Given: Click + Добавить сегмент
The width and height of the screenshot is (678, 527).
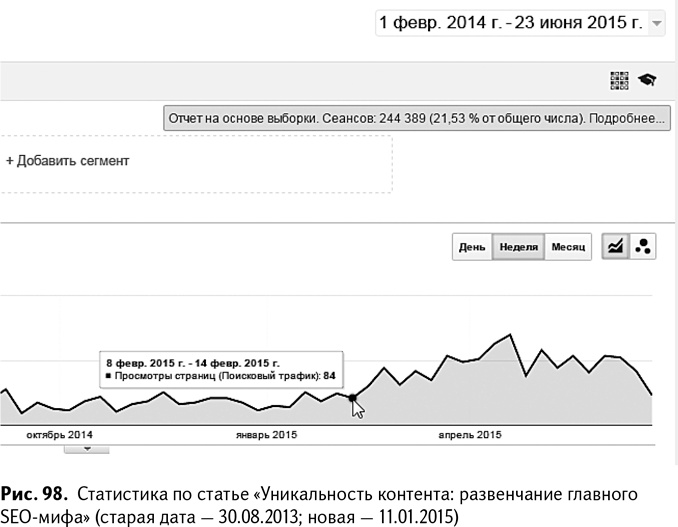Looking at the screenshot, I should (x=68, y=160).
